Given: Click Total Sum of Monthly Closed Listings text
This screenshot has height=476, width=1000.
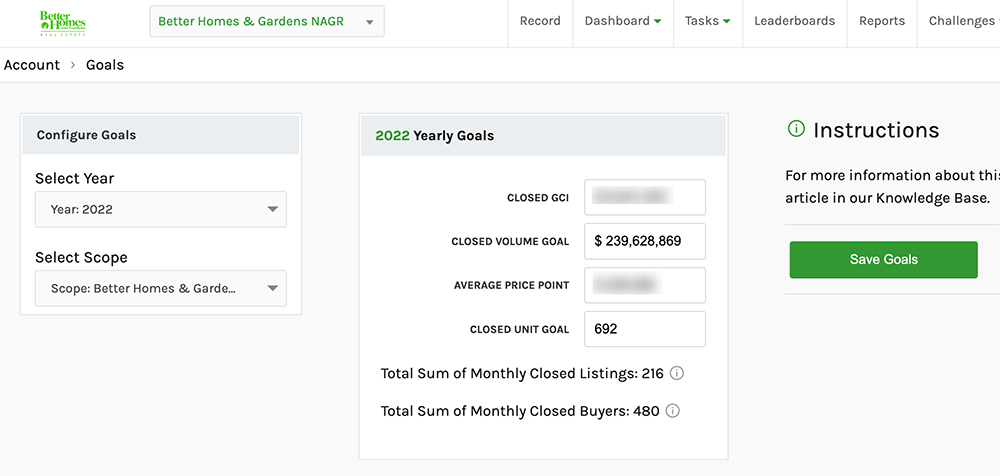Looking at the screenshot, I should click(x=522, y=373).
